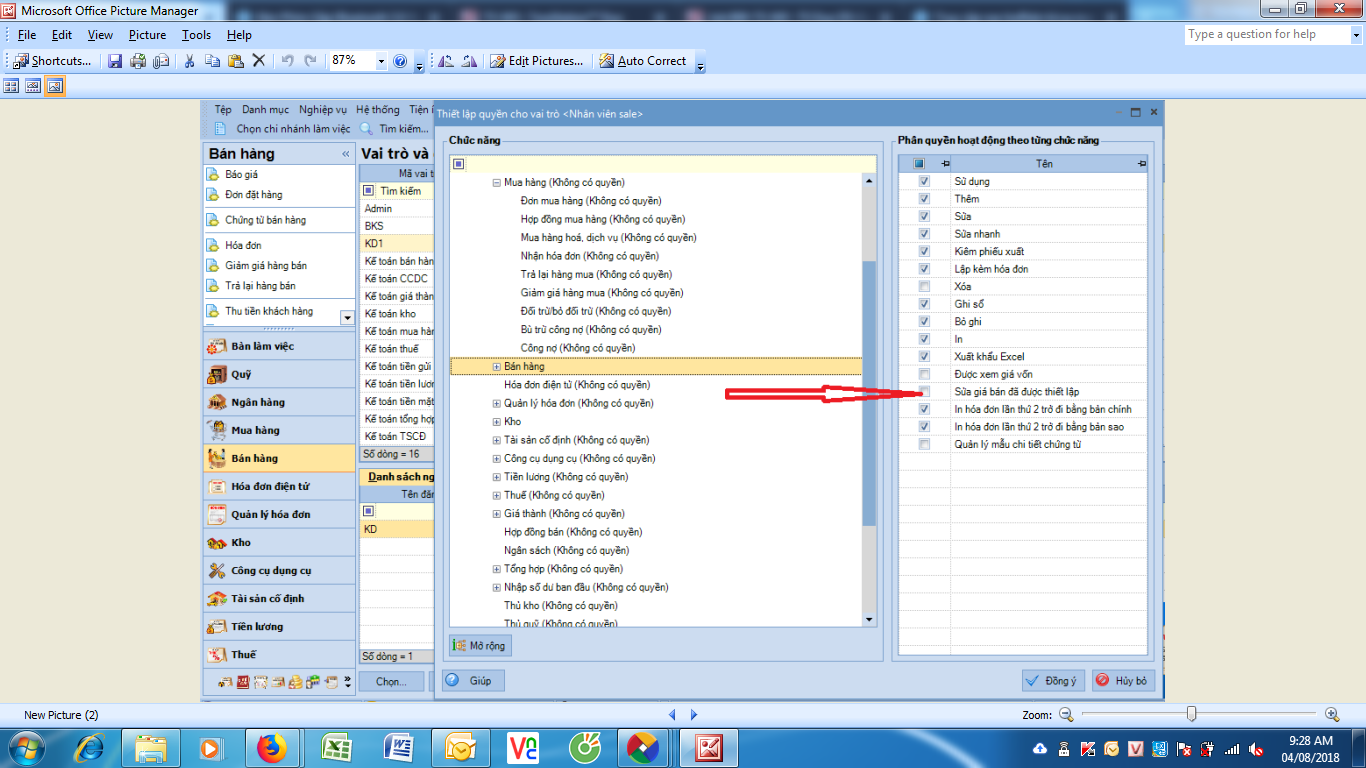Click the Delete X icon in toolbar
The image size is (1366, 768).
coord(258,61)
